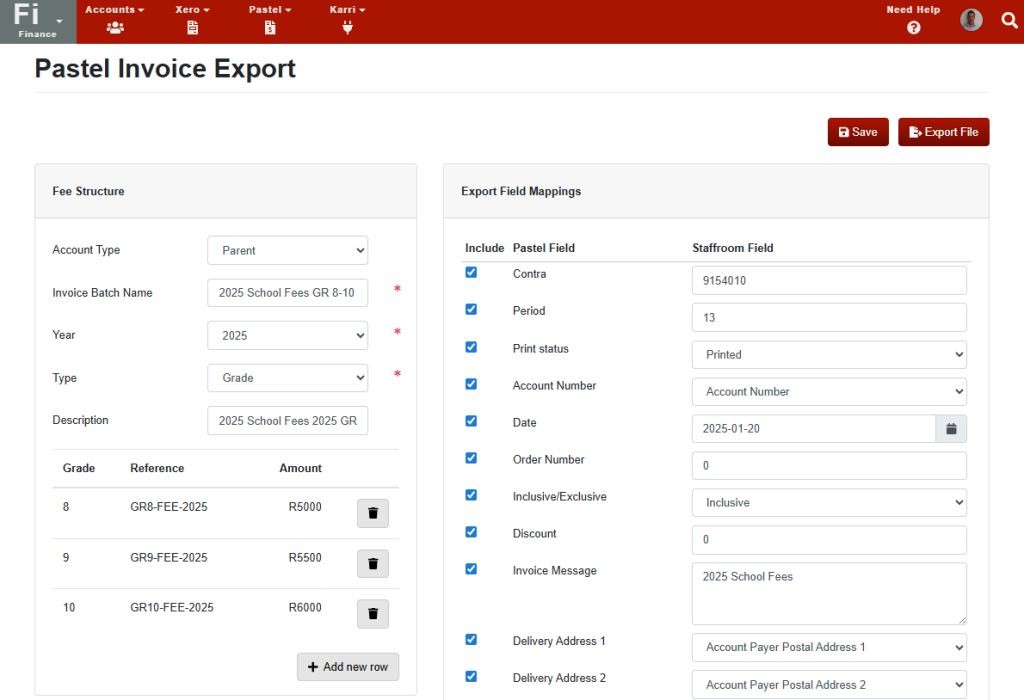Click the Staffroom Field column header
Image resolution: width=1024 pixels, height=700 pixels.
pos(733,248)
